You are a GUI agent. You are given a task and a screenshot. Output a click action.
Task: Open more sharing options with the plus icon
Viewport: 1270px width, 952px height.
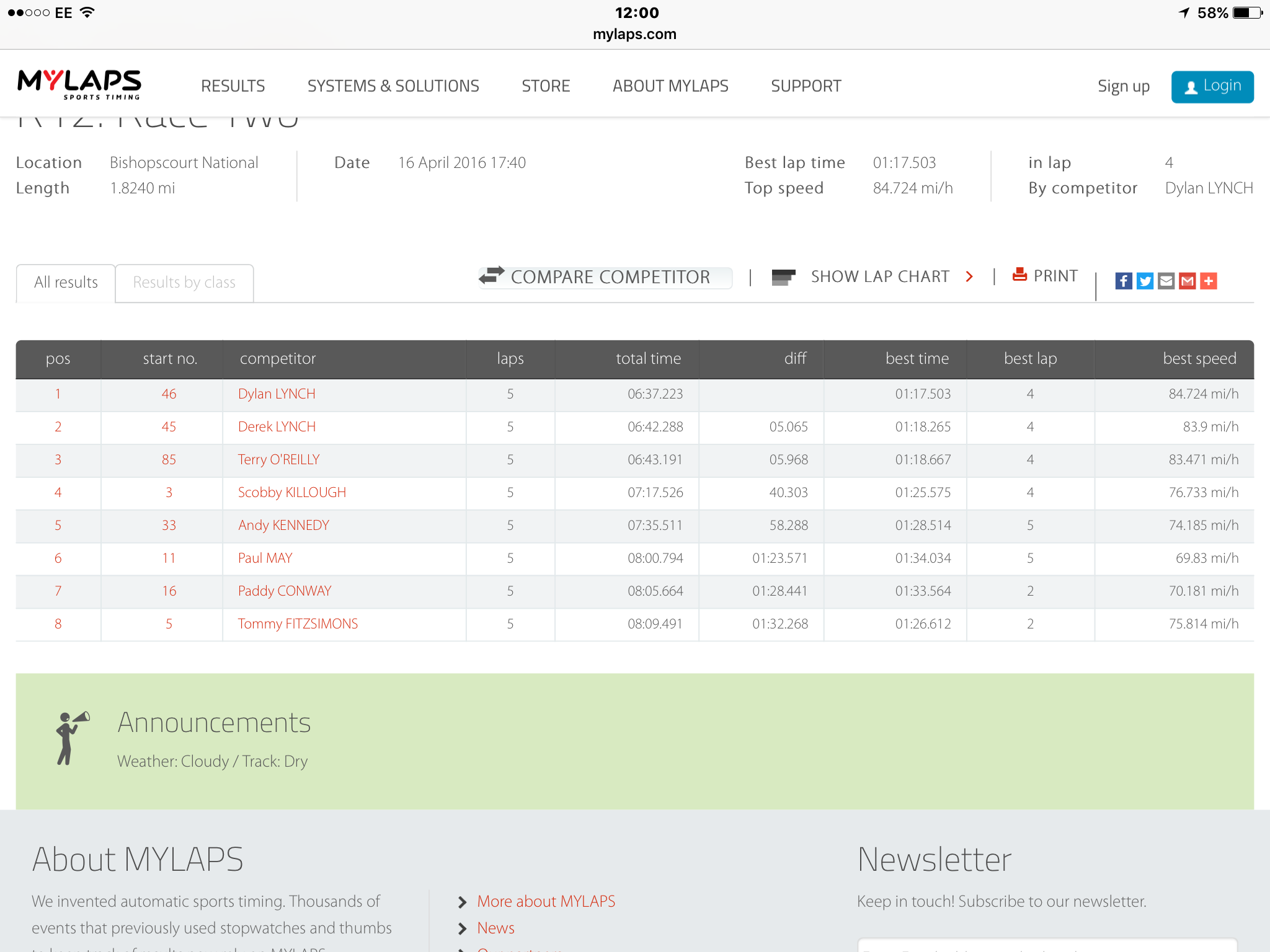coord(1208,281)
